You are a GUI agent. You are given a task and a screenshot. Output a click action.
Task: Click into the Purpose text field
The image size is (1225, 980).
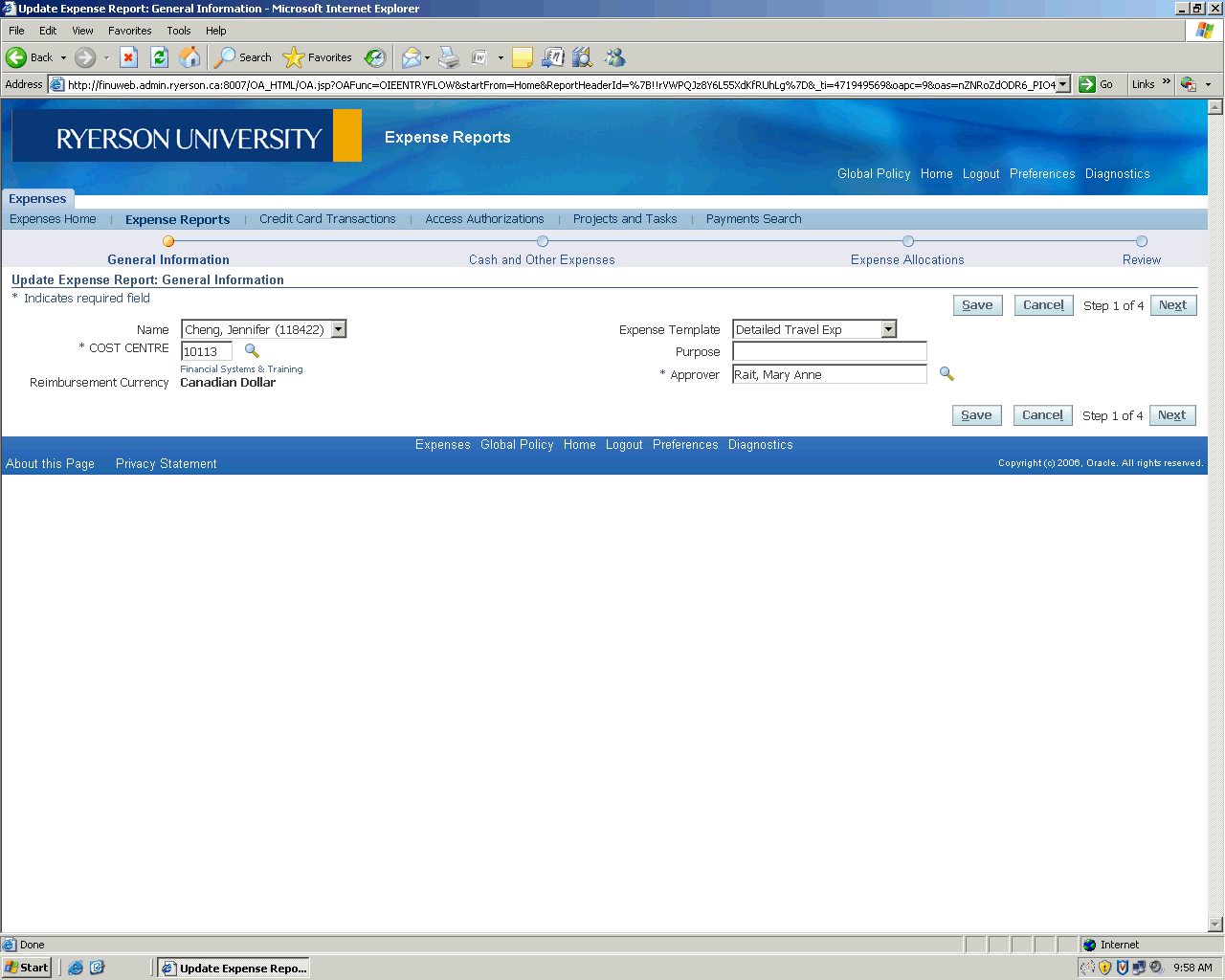[x=829, y=351]
